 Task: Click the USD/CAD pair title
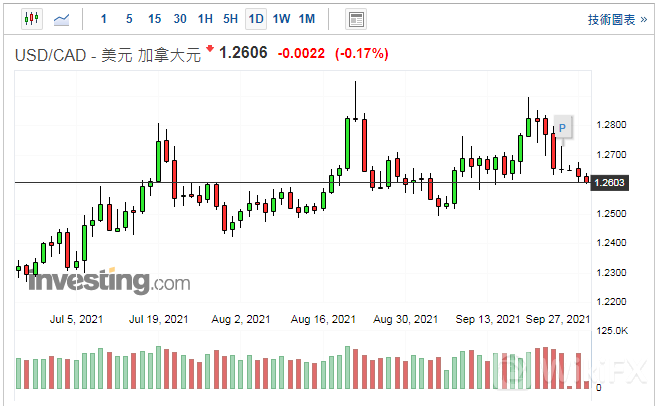106,55
